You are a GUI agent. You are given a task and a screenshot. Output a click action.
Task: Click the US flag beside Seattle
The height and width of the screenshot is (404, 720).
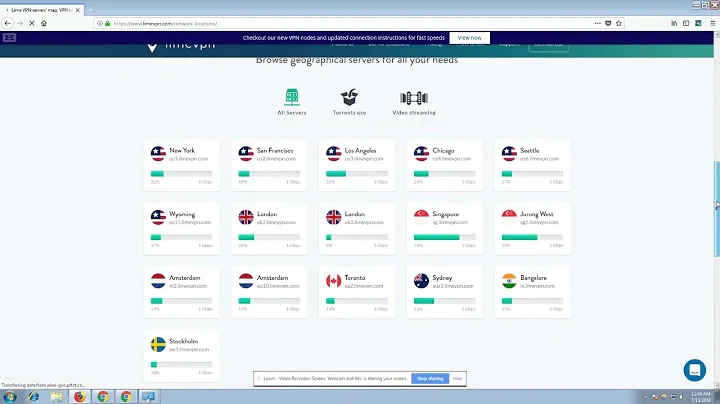click(509, 153)
